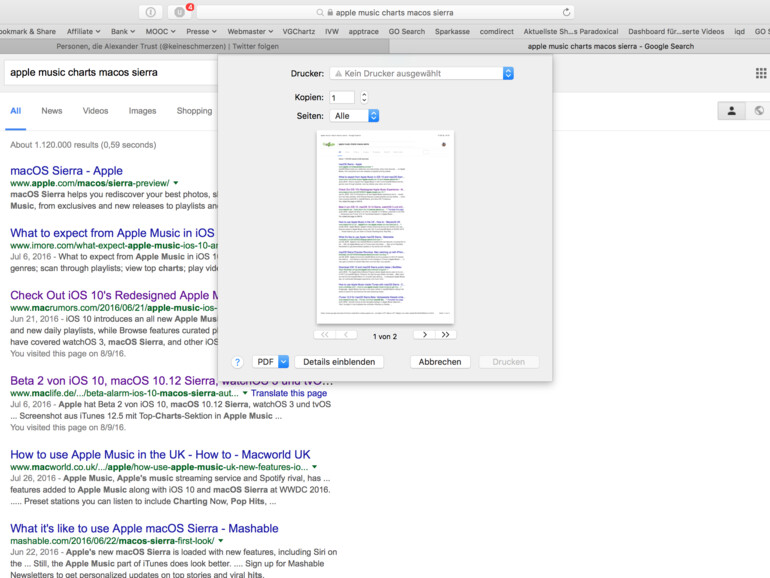This screenshot has width=770, height=578.
Task: Expand options arrow for mashable.com result URL
Action: click(220, 541)
